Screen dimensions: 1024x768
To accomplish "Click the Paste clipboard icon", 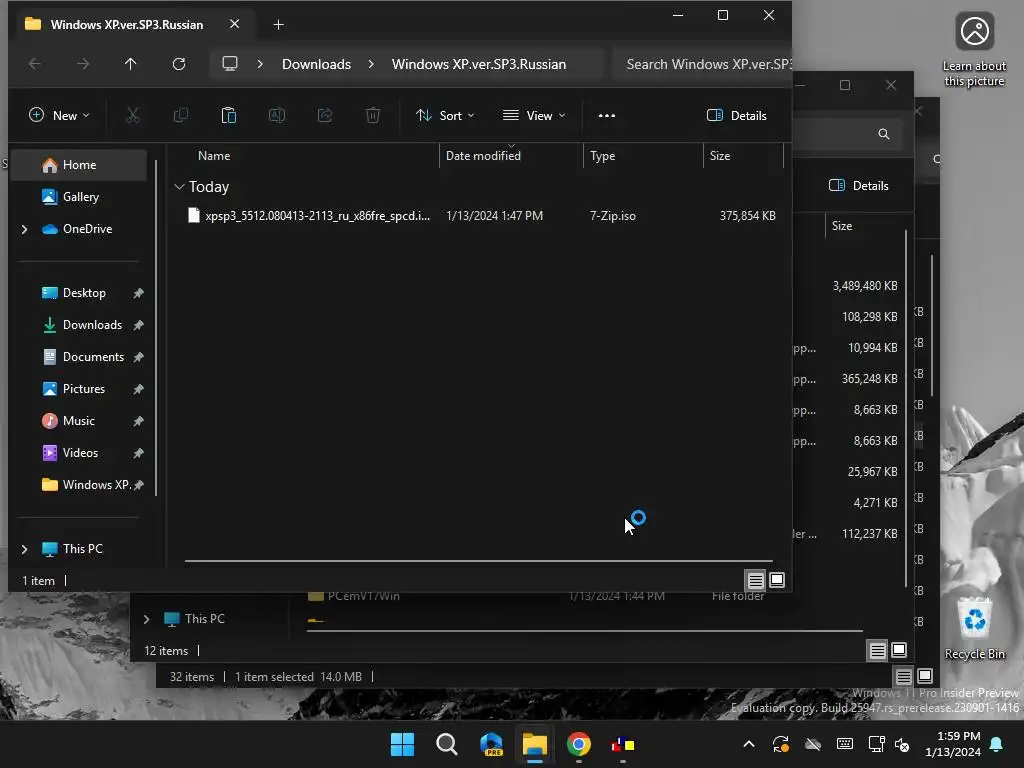I will (229, 116).
